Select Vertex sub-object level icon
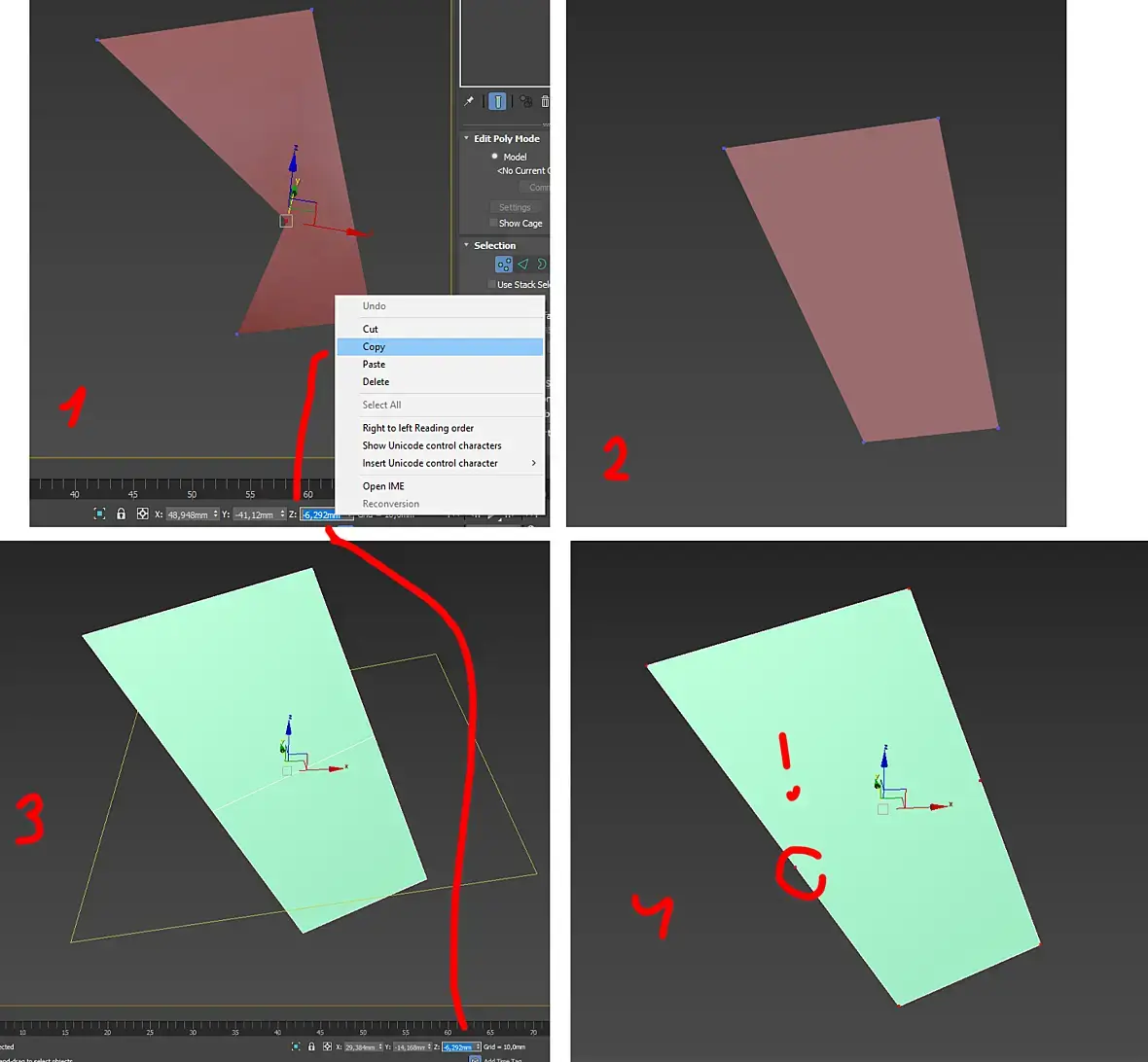The width and height of the screenshot is (1148, 1062). pos(504,265)
